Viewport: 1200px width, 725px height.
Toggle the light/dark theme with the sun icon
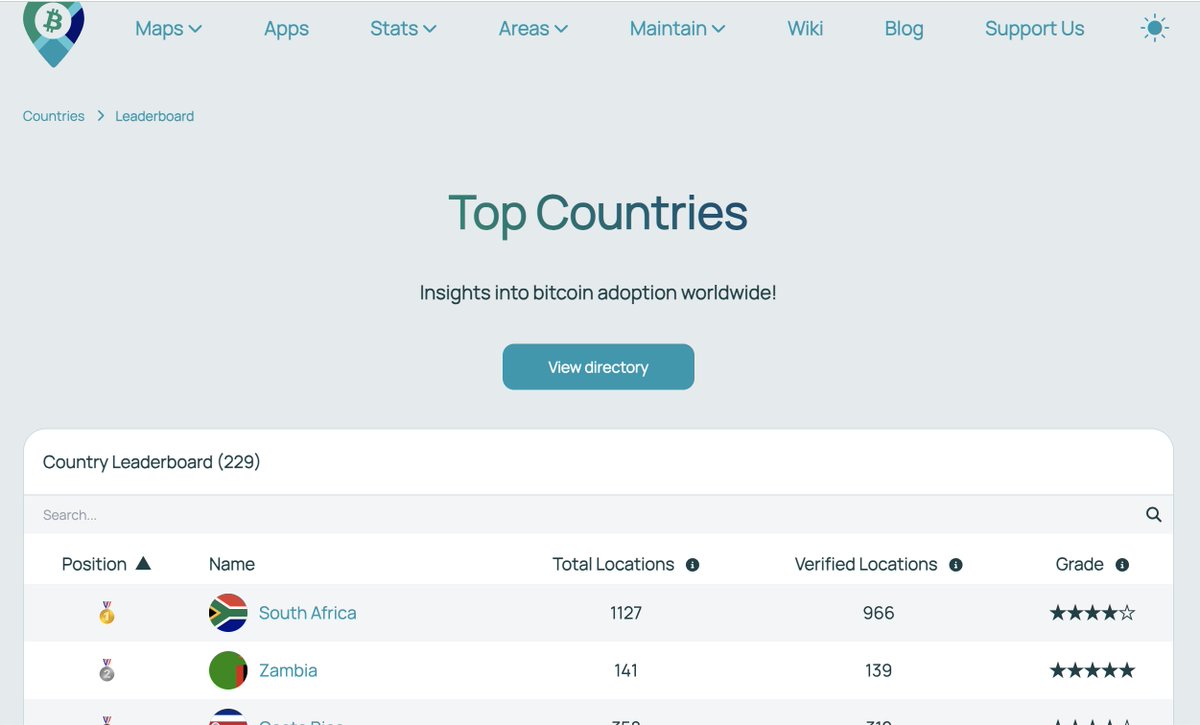click(1154, 28)
